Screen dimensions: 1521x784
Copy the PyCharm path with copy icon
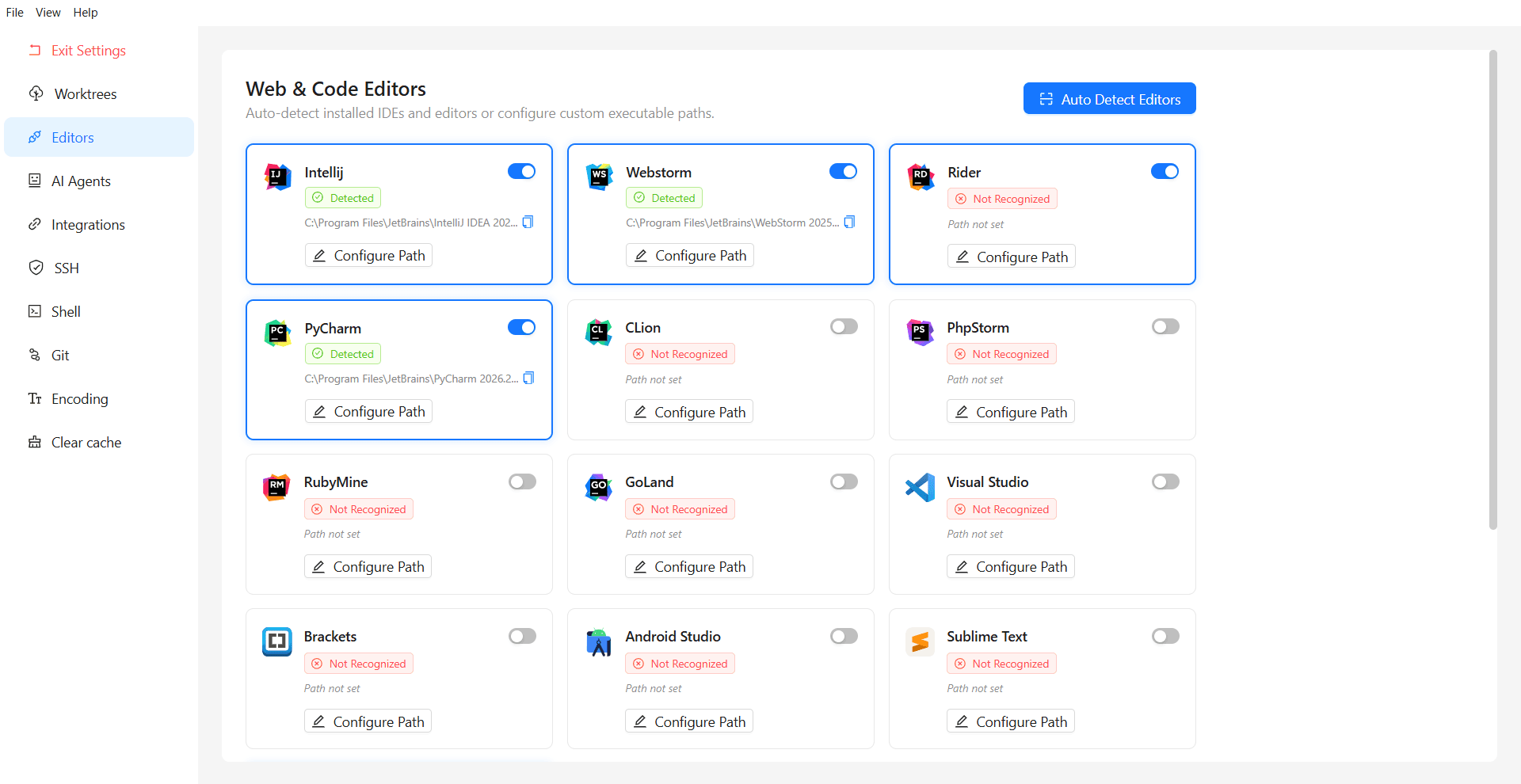pyautogui.click(x=529, y=378)
